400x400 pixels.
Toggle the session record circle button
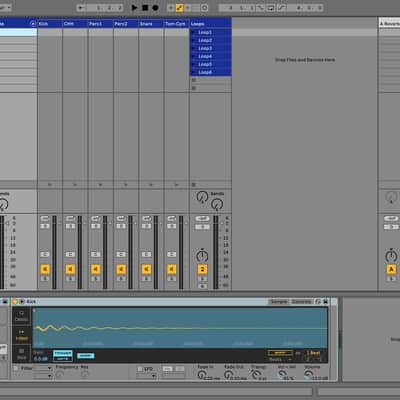tap(205, 7)
